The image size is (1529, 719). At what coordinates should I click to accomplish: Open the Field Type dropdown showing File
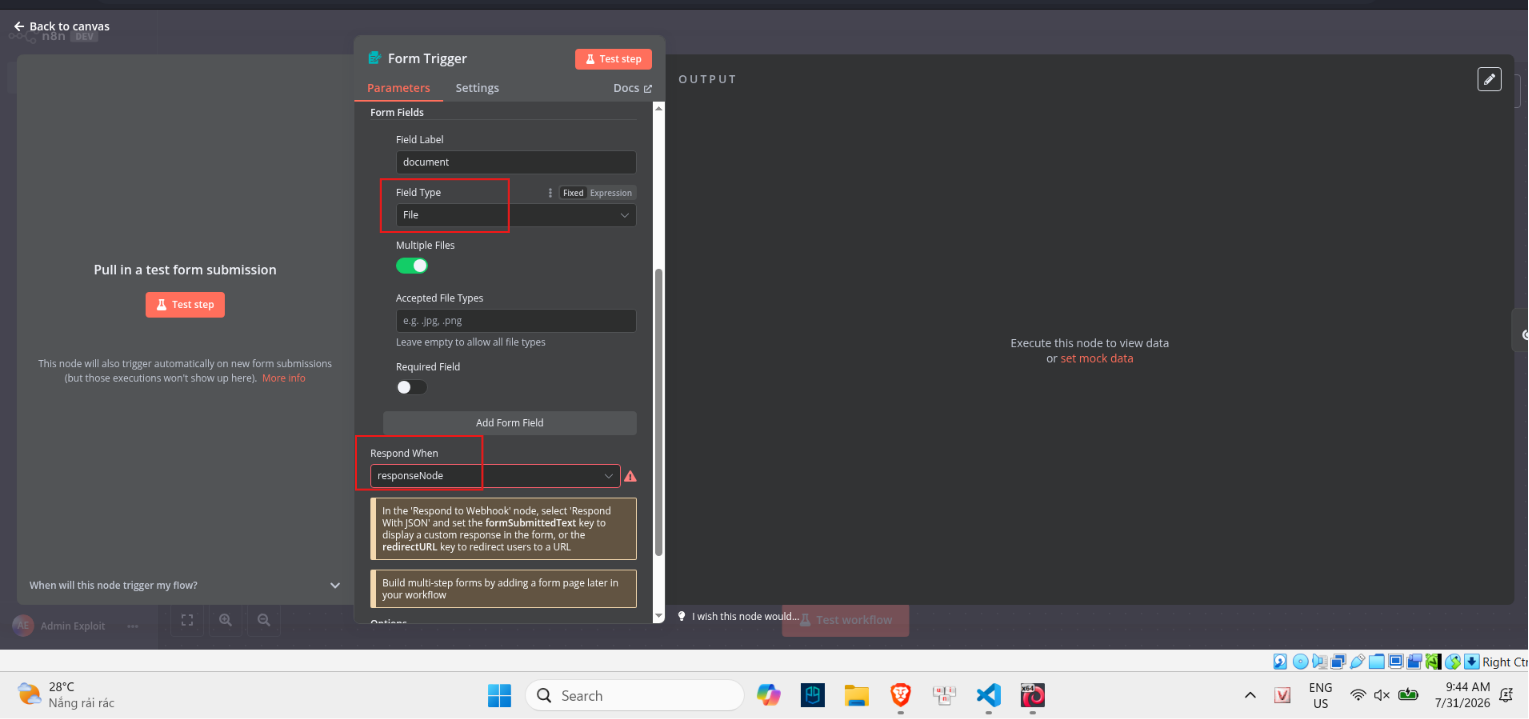(516, 215)
